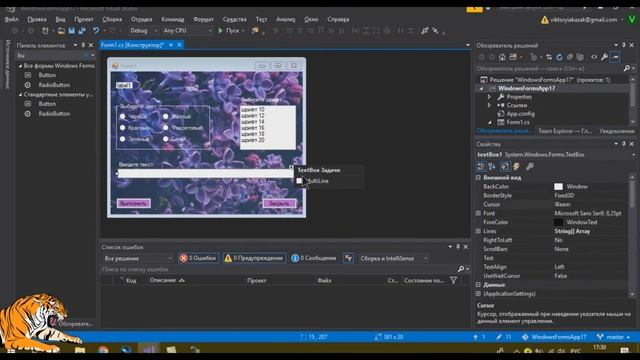Select the Черный radio button
The image size is (640, 360).
[x=122, y=117]
